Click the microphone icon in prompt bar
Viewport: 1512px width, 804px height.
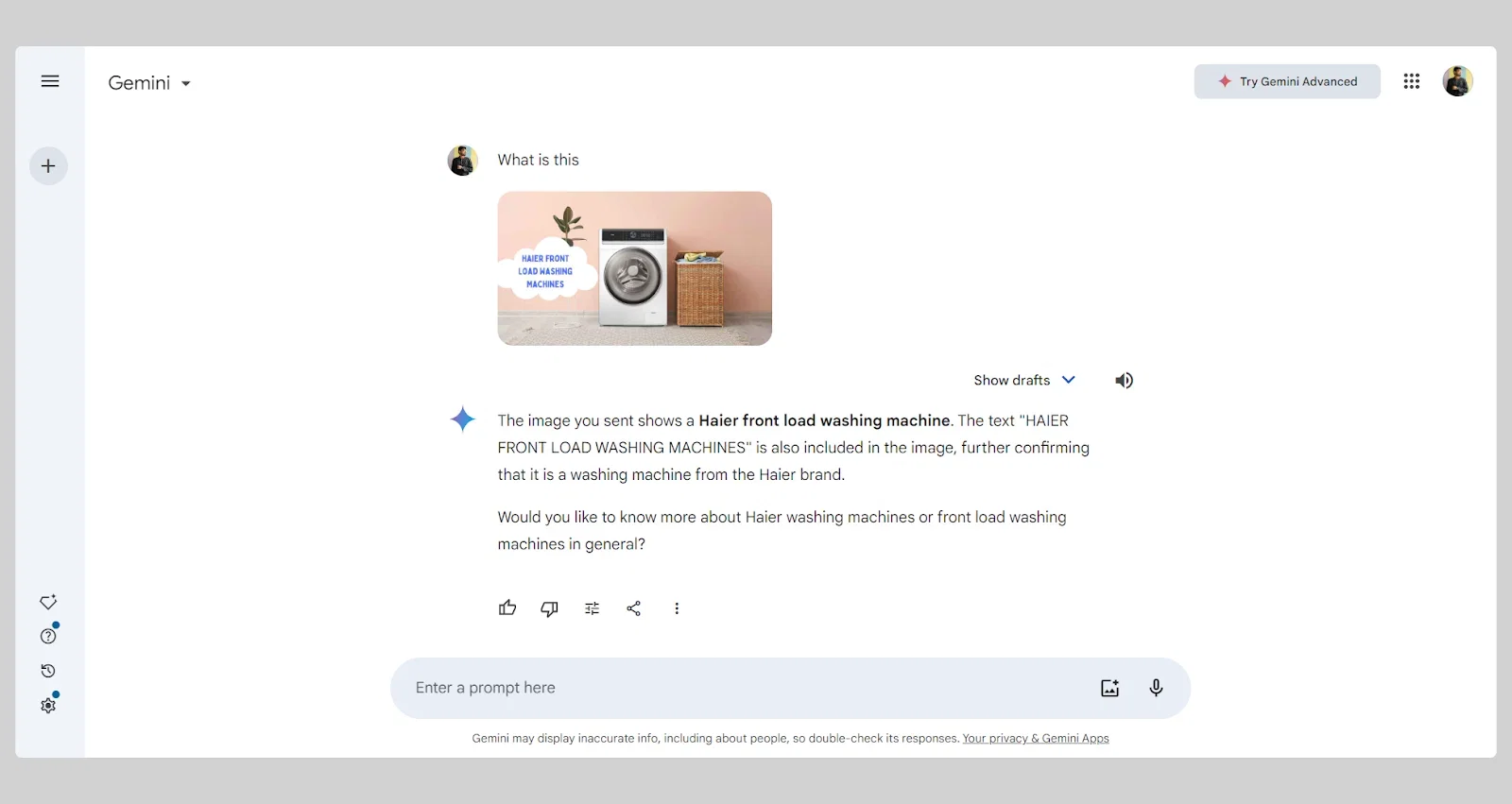pos(1156,688)
